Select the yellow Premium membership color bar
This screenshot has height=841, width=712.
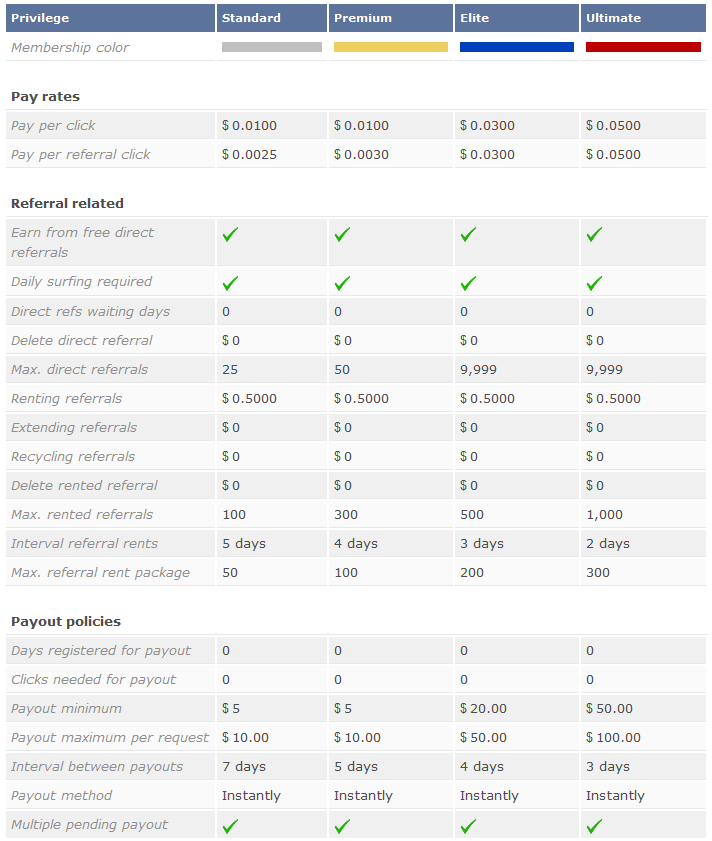391,47
